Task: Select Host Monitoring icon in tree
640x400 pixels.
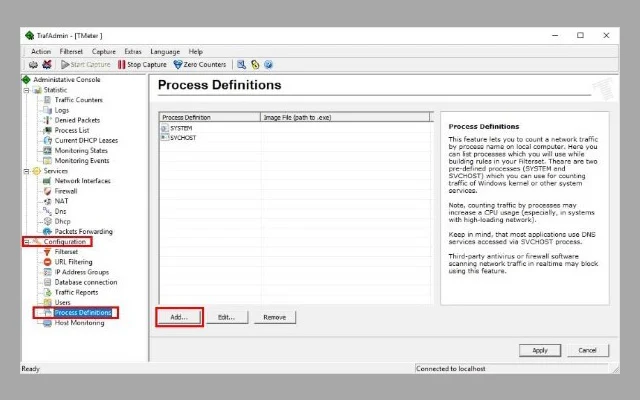Action: tap(47, 323)
